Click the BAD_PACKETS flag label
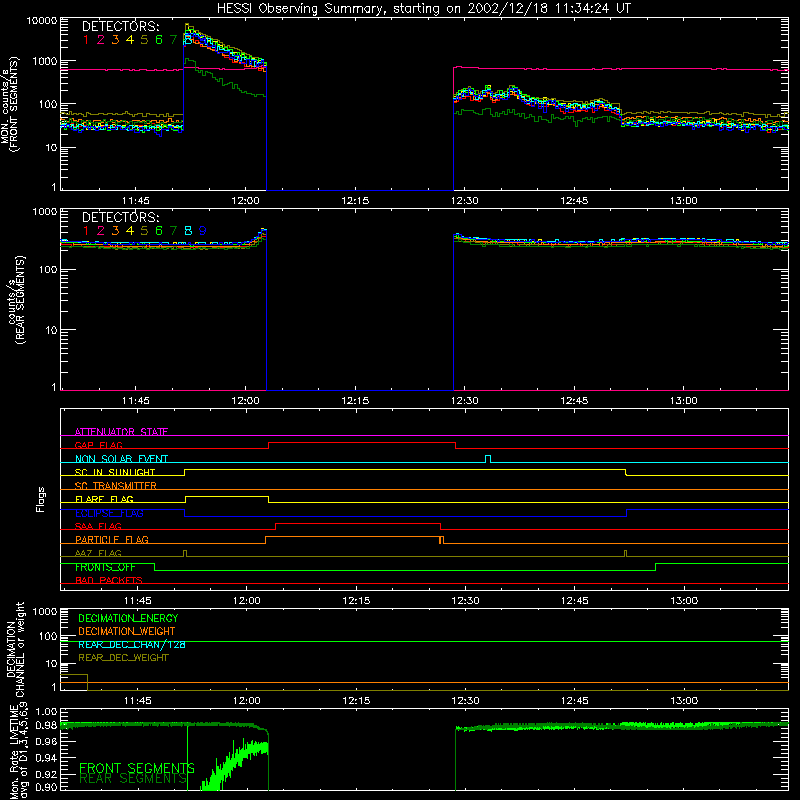Screen dimensions: 800x800 point(109,580)
